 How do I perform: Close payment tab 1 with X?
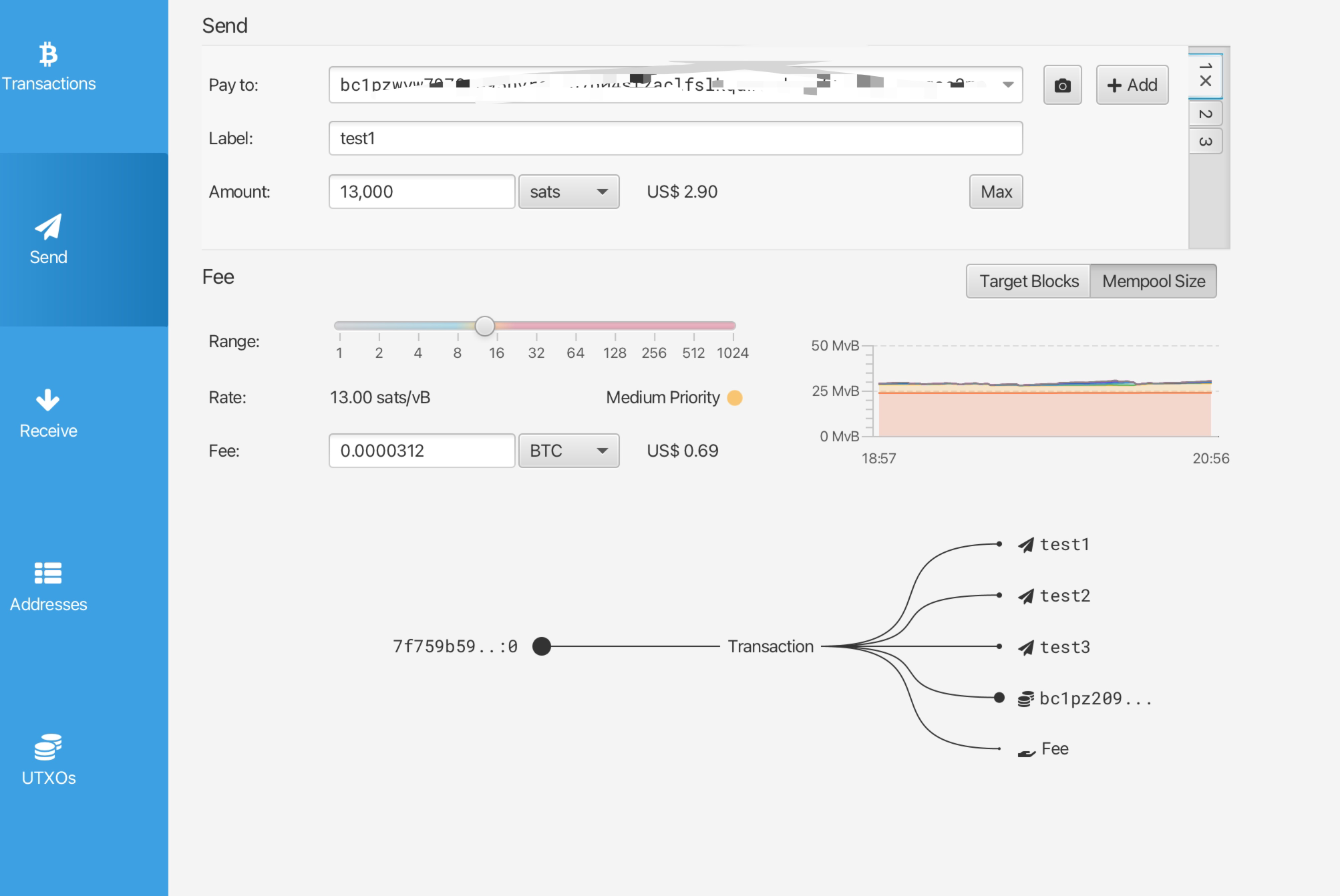1206,81
